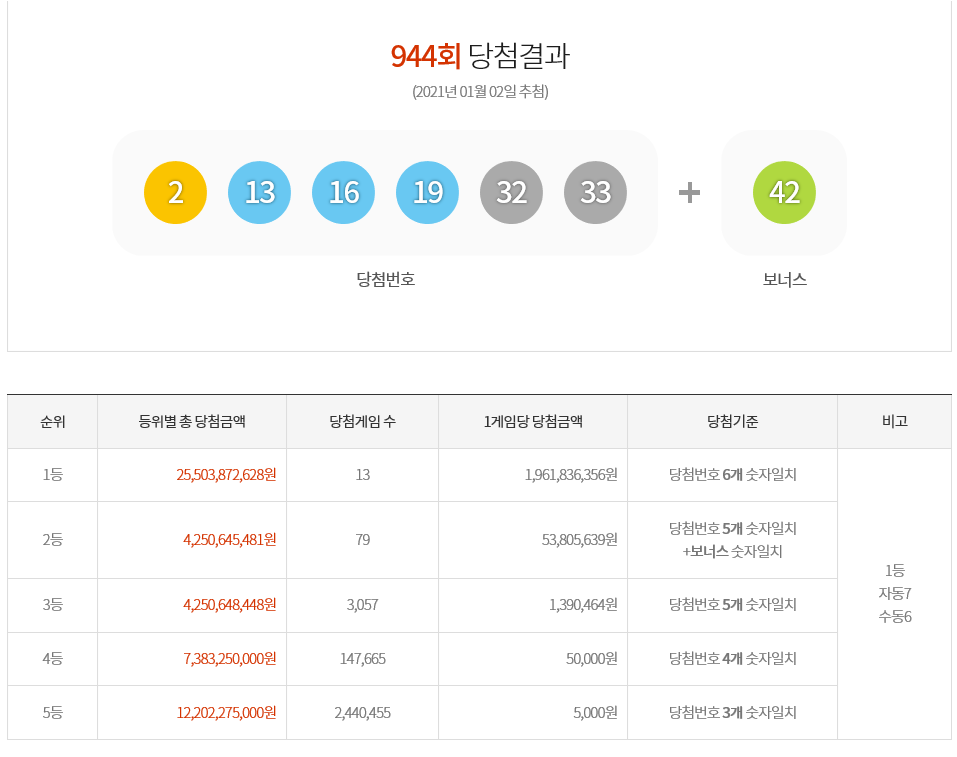Click the draw date text 2021년 01월 02일
The width and height of the screenshot is (957, 757).
480,92
